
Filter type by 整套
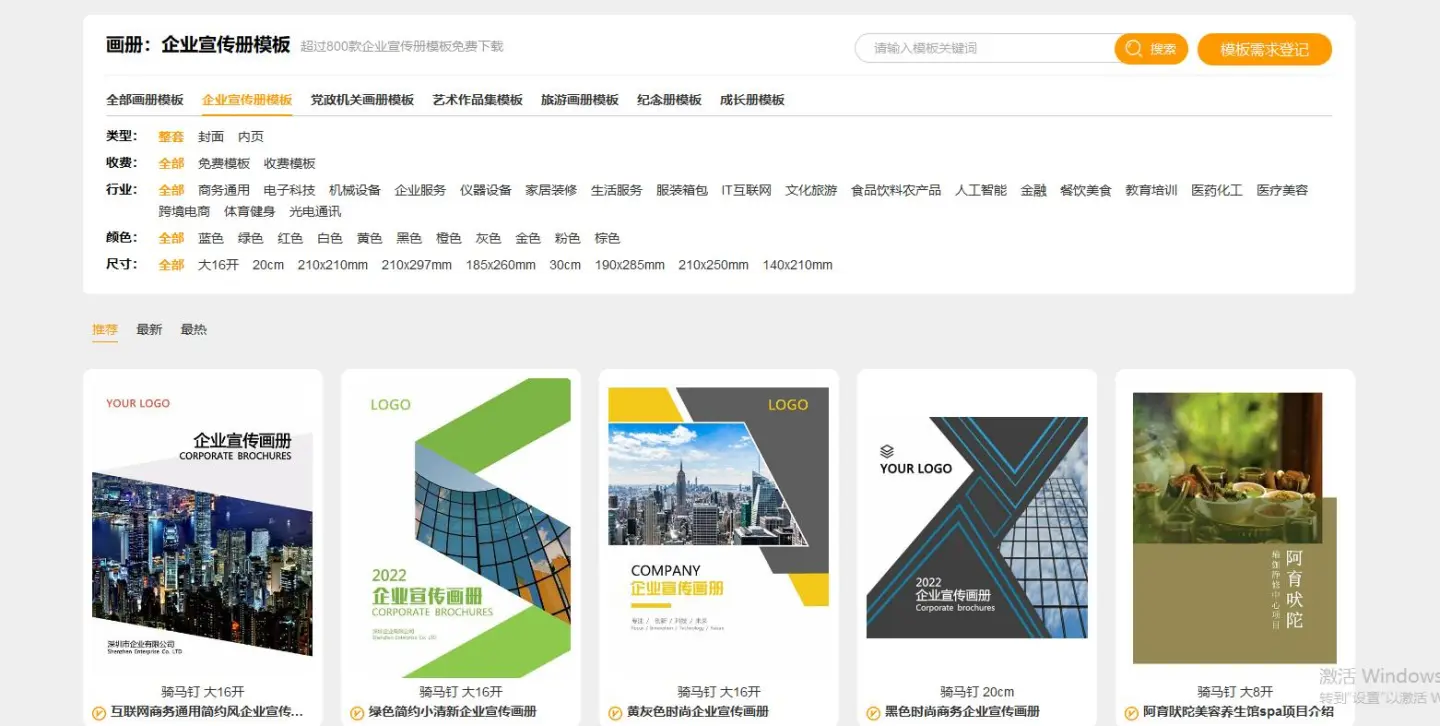coord(171,137)
